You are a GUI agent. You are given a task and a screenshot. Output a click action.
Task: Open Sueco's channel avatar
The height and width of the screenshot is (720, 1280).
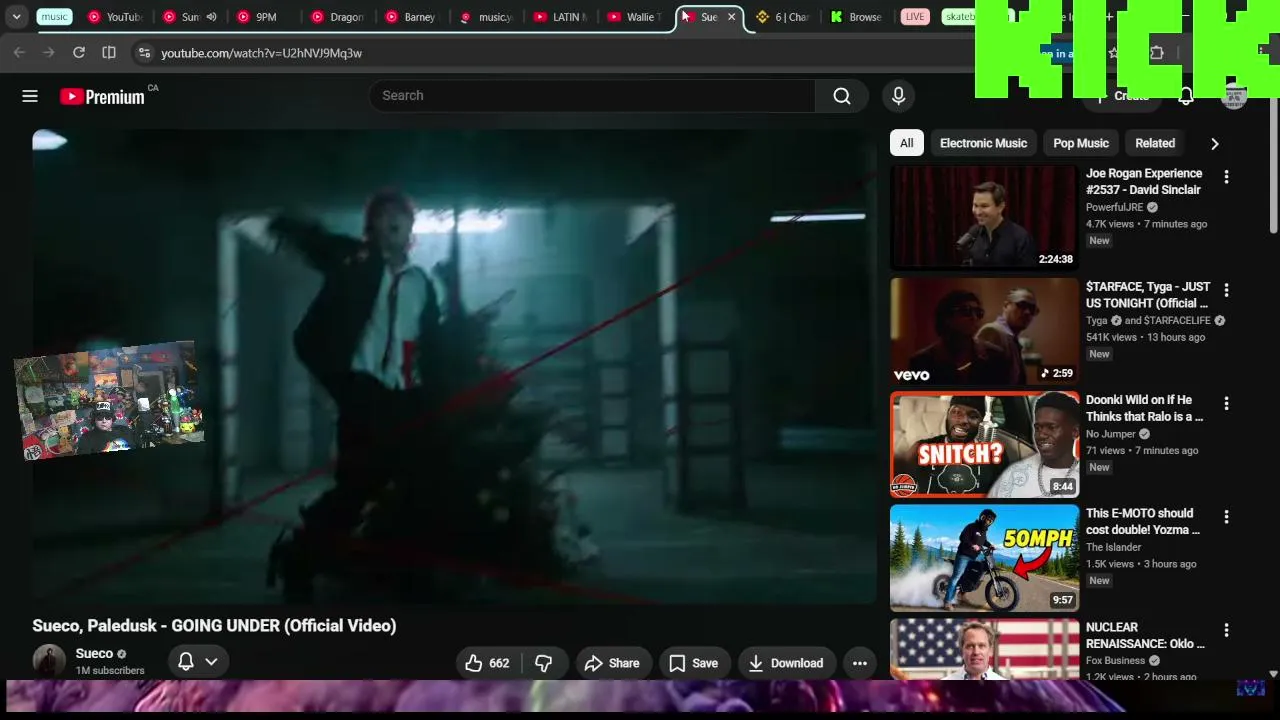click(49, 661)
